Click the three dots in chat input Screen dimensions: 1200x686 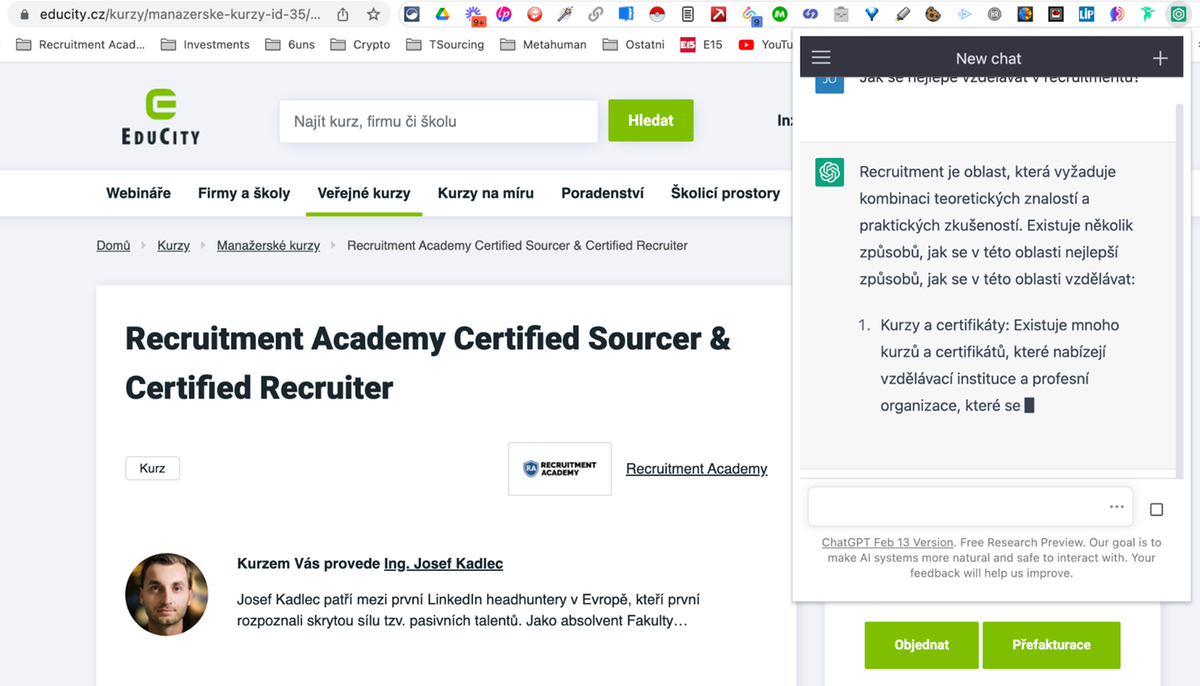[1117, 507]
